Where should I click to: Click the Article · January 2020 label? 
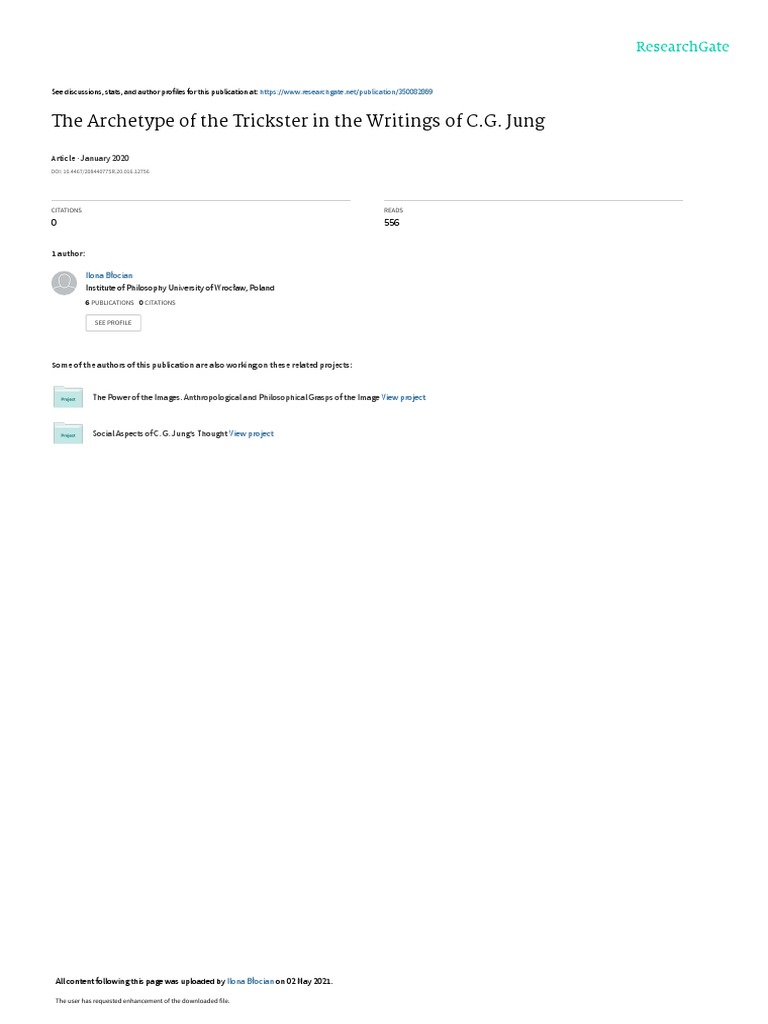point(90,158)
